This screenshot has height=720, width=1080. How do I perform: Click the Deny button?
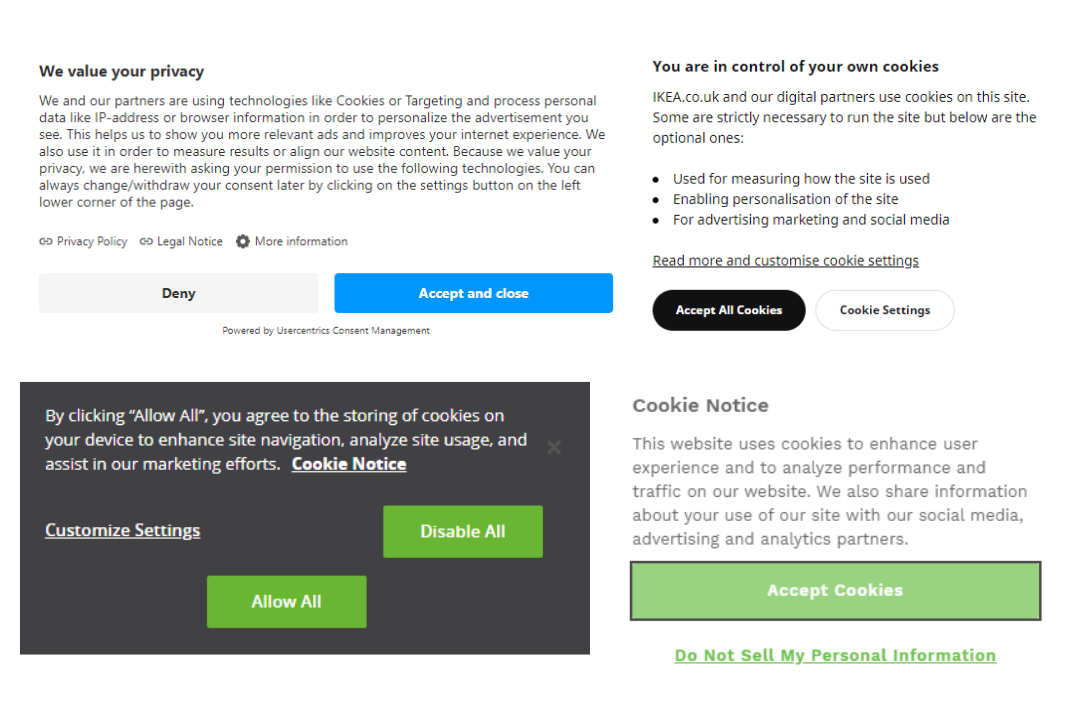(x=178, y=292)
